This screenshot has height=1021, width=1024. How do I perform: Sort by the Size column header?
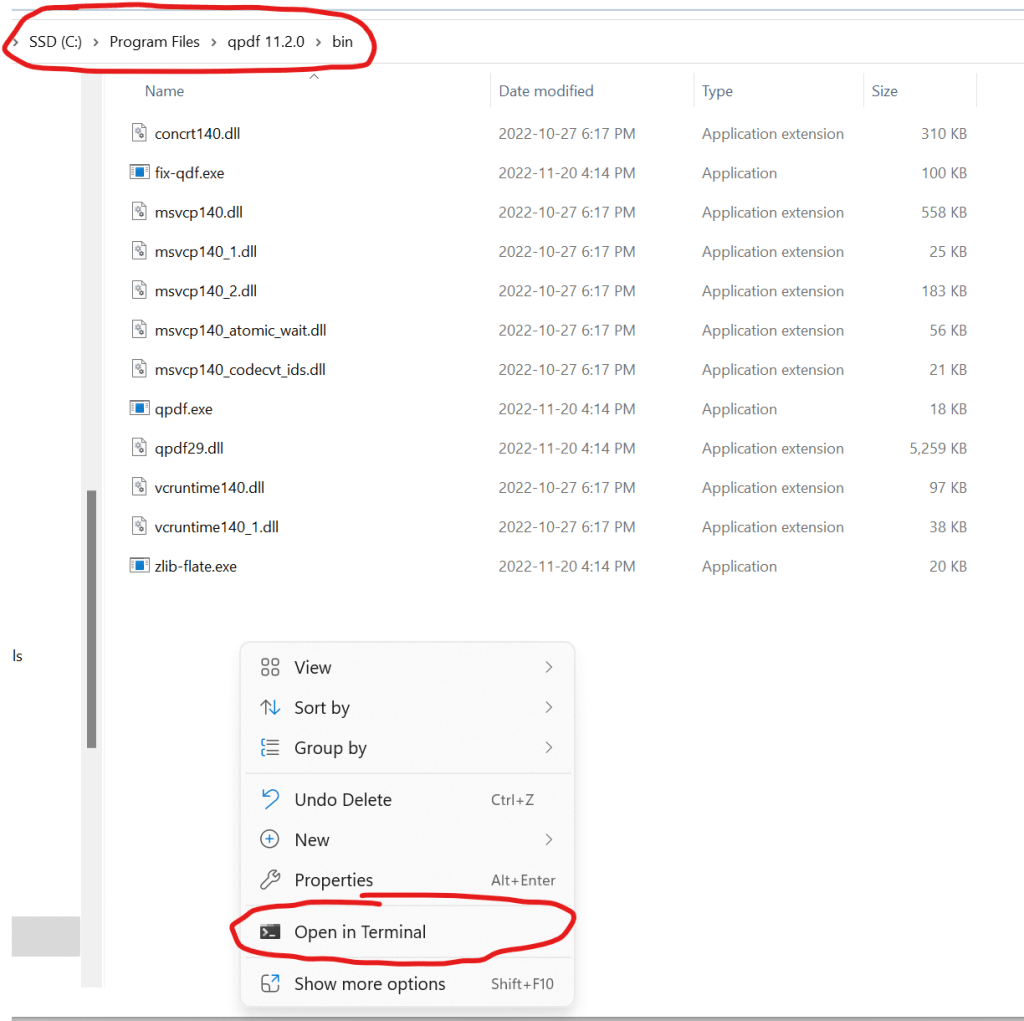[x=884, y=91]
